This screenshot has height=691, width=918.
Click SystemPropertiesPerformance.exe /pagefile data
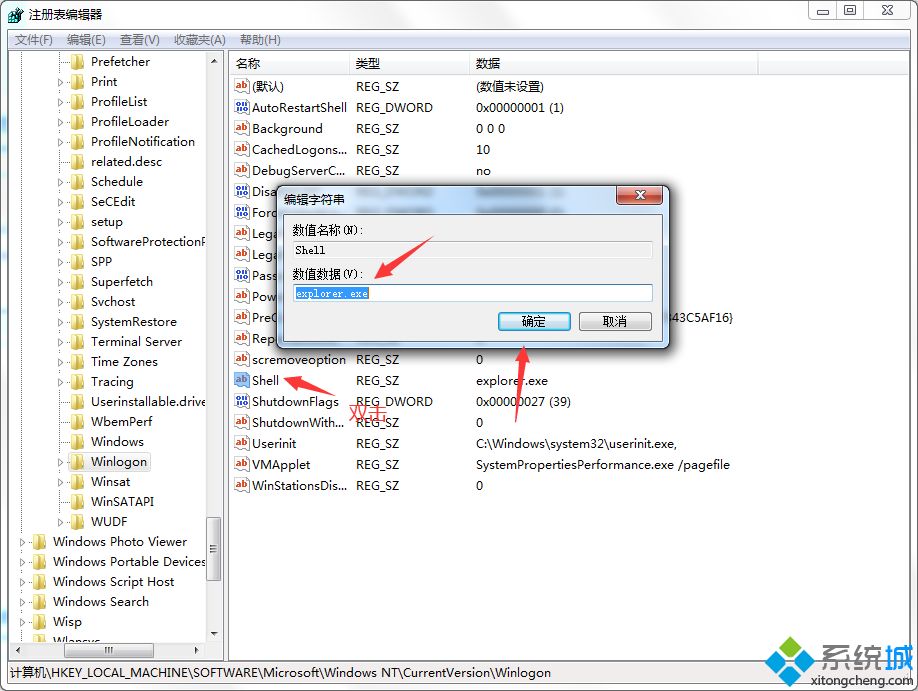click(x=602, y=464)
